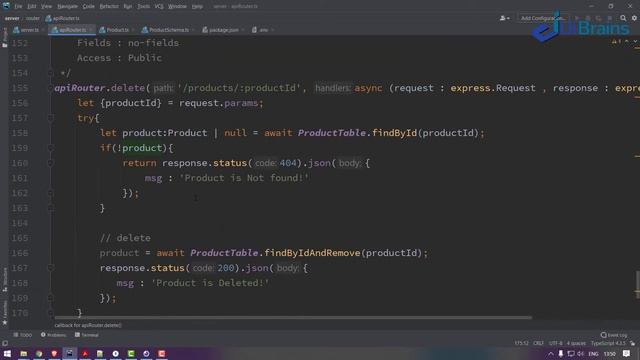The width and height of the screenshot is (640, 360).
Task: Click on findByIdAndRemove in line 166
Action: point(312,253)
